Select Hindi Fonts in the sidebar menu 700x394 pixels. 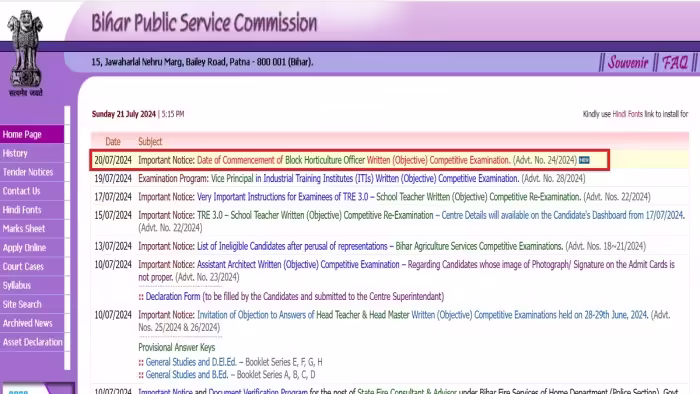coord(32,210)
